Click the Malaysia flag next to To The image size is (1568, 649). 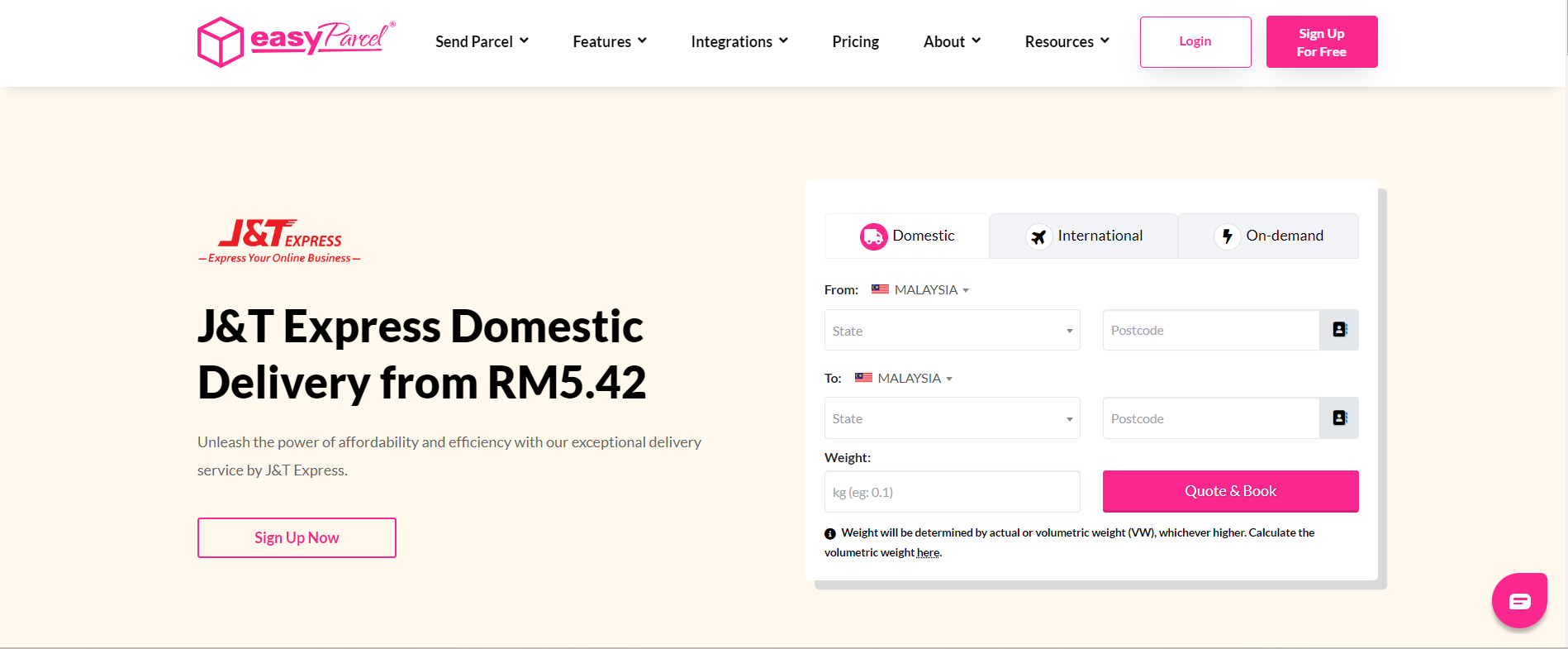pos(863,378)
